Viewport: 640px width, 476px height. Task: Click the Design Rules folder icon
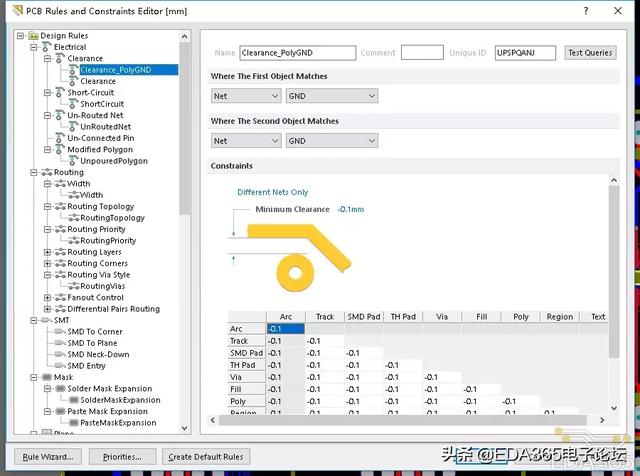[x=33, y=36]
